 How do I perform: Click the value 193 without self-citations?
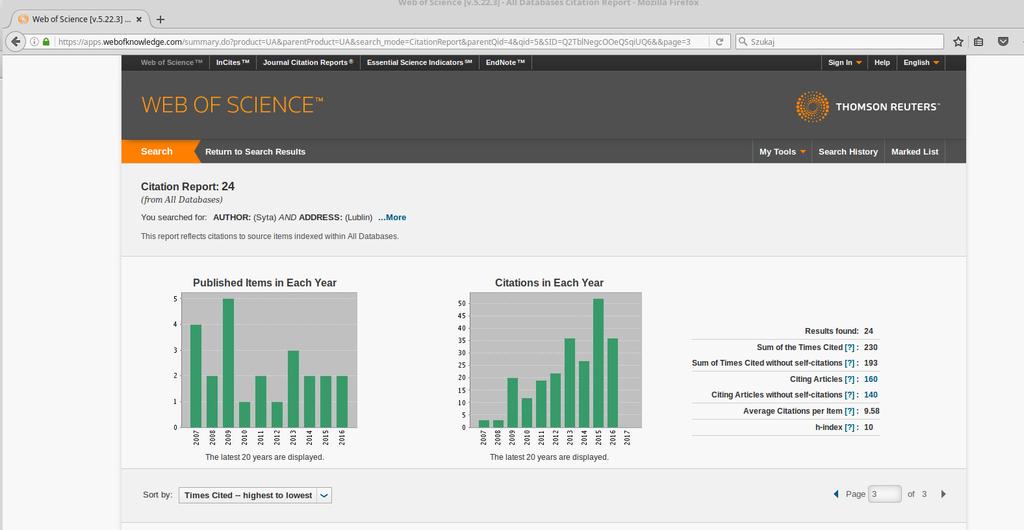871,363
